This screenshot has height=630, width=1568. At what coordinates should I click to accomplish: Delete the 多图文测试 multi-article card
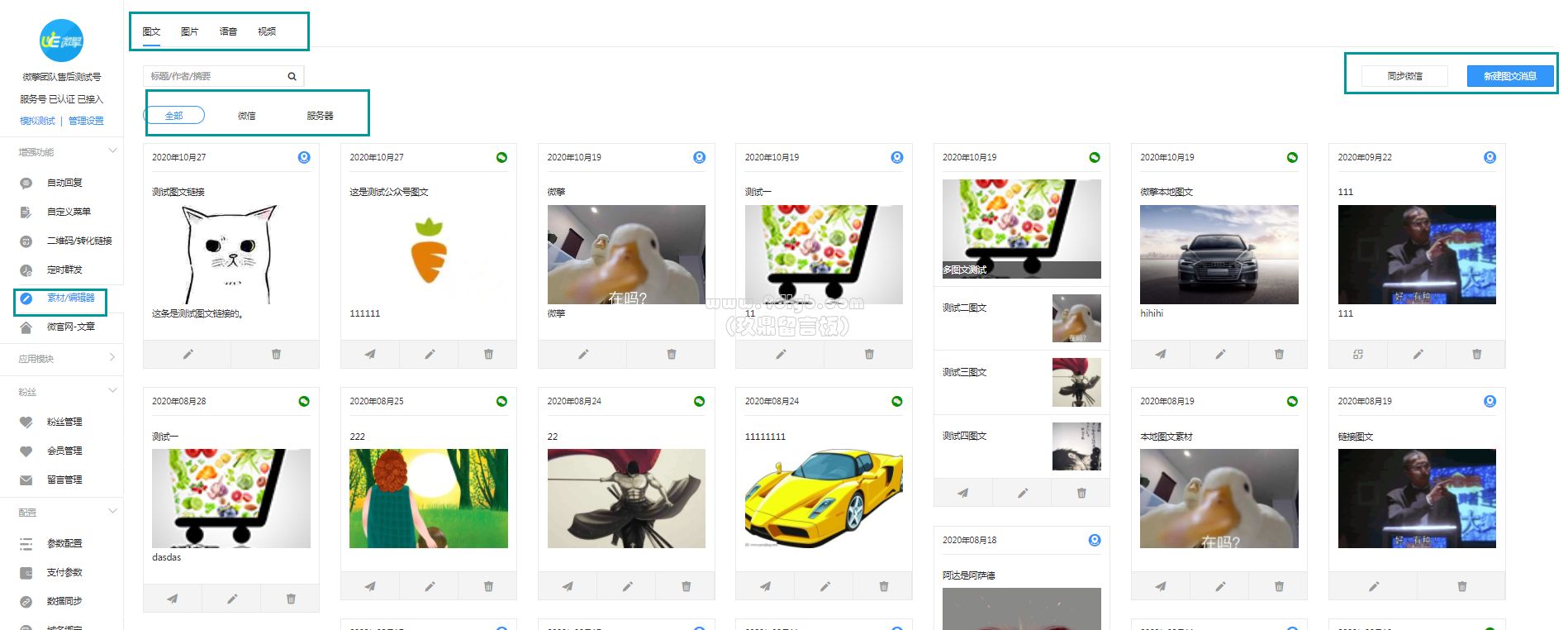[x=1081, y=494]
